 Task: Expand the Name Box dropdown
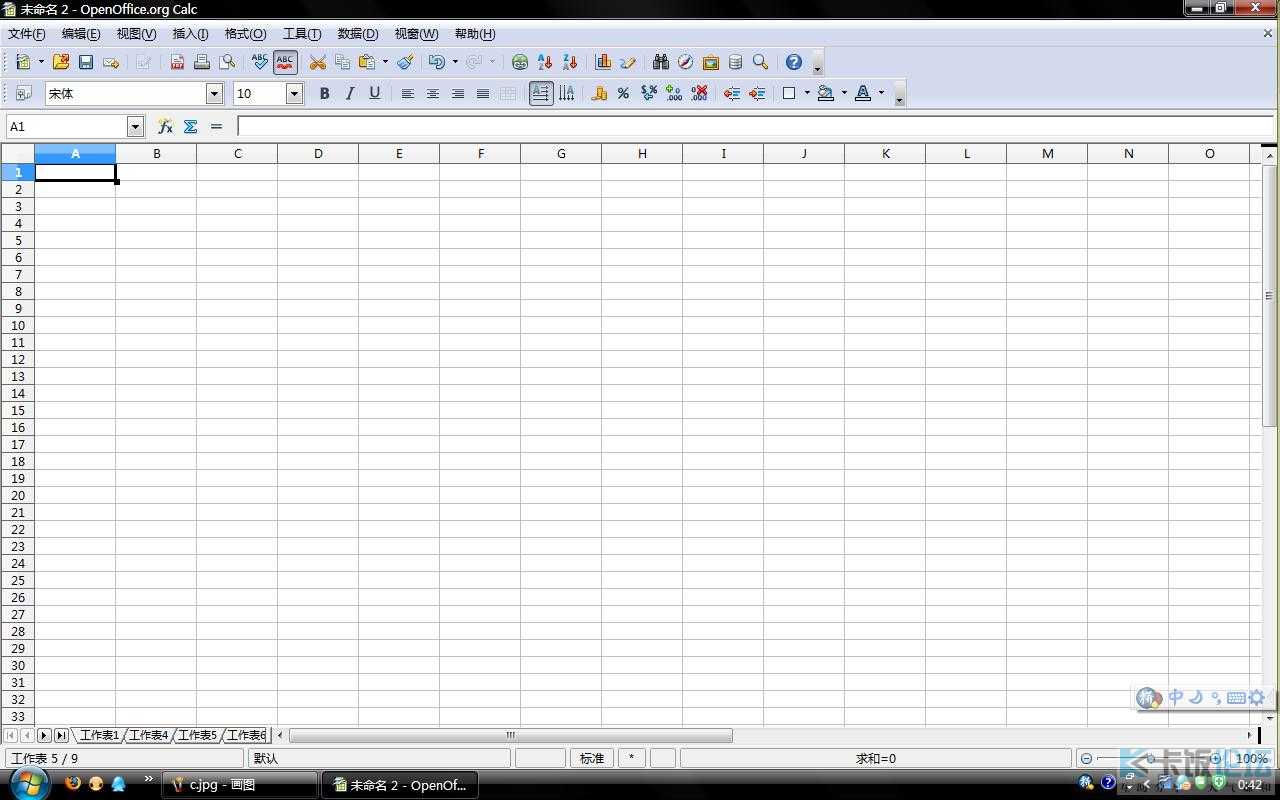click(136, 126)
